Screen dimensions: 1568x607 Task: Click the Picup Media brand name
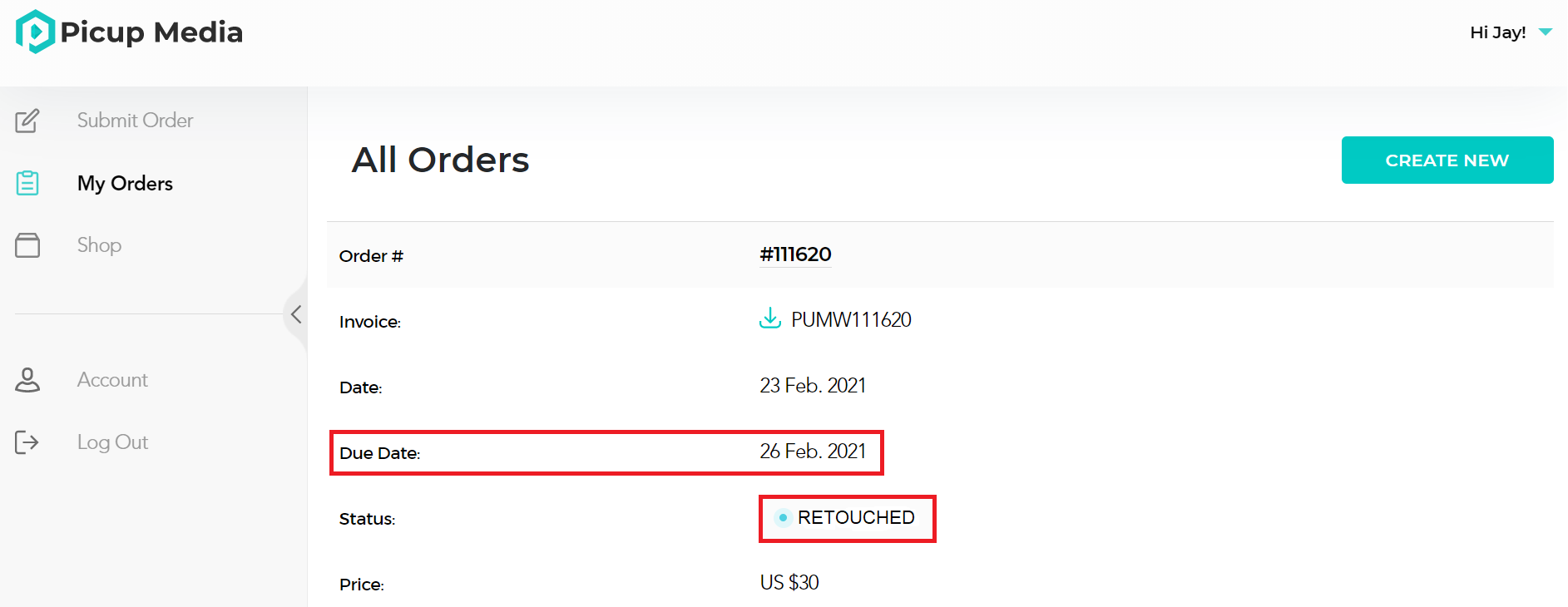click(151, 32)
